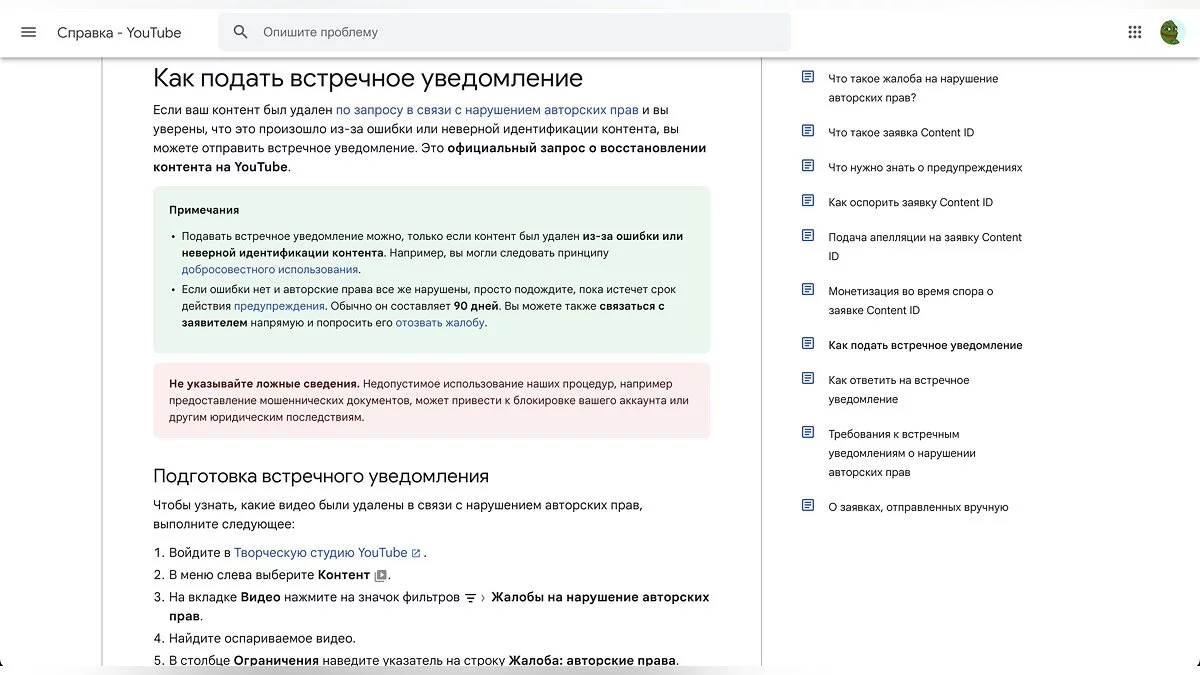This screenshot has width=1200, height=675.
Task: Select current 'Как подать встречное уведомление' item
Action: coord(924,345)
